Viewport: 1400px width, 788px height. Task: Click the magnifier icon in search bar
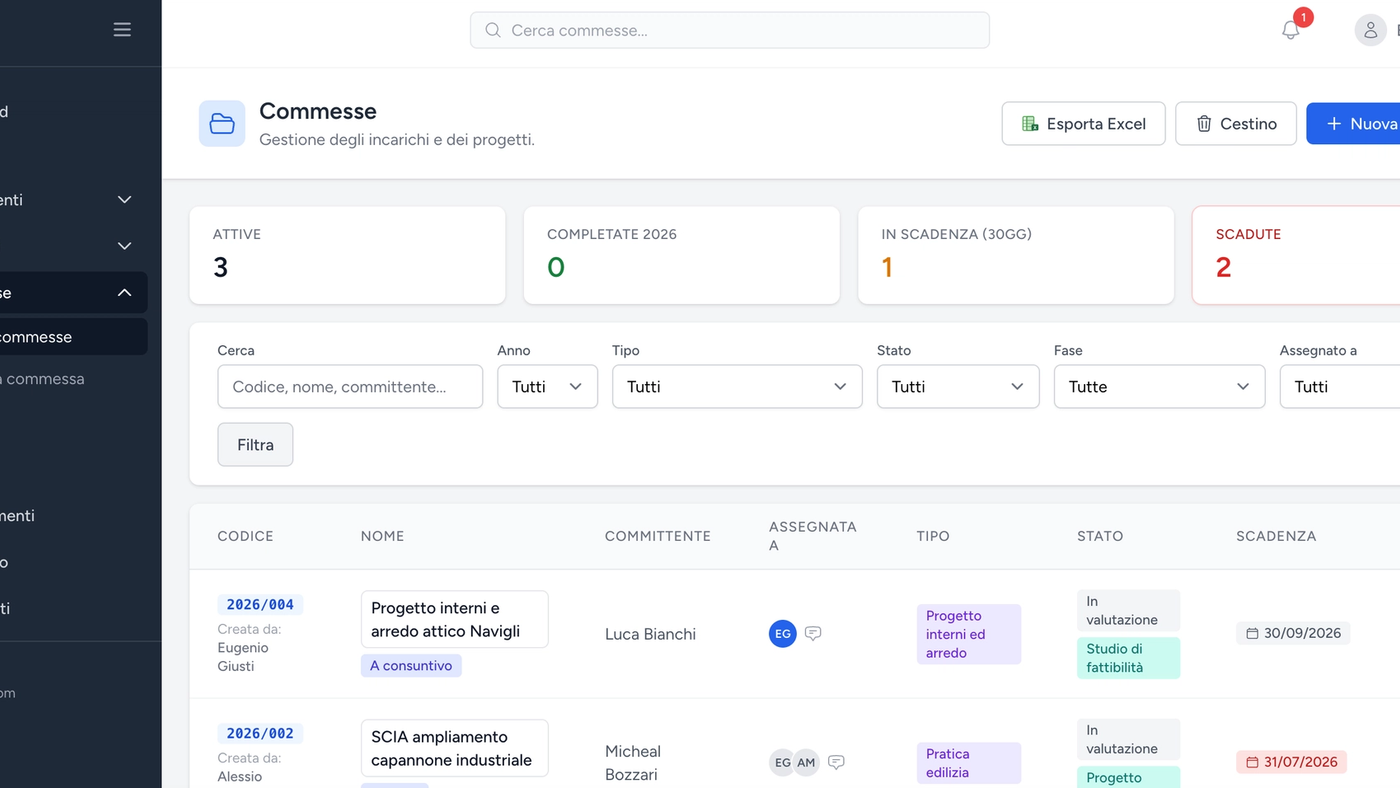pyautogui.click(x=492, y=30)
